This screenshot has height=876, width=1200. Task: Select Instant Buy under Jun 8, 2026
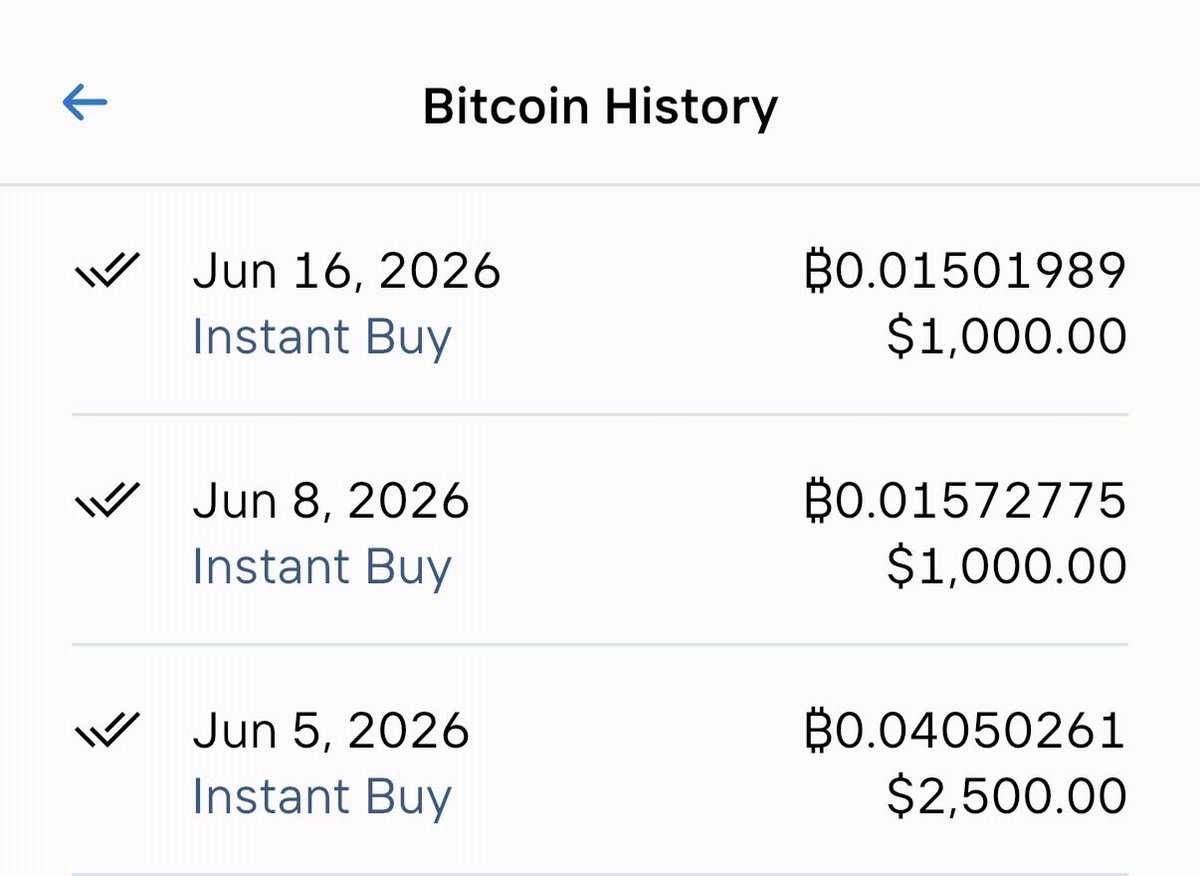[322, 568]
